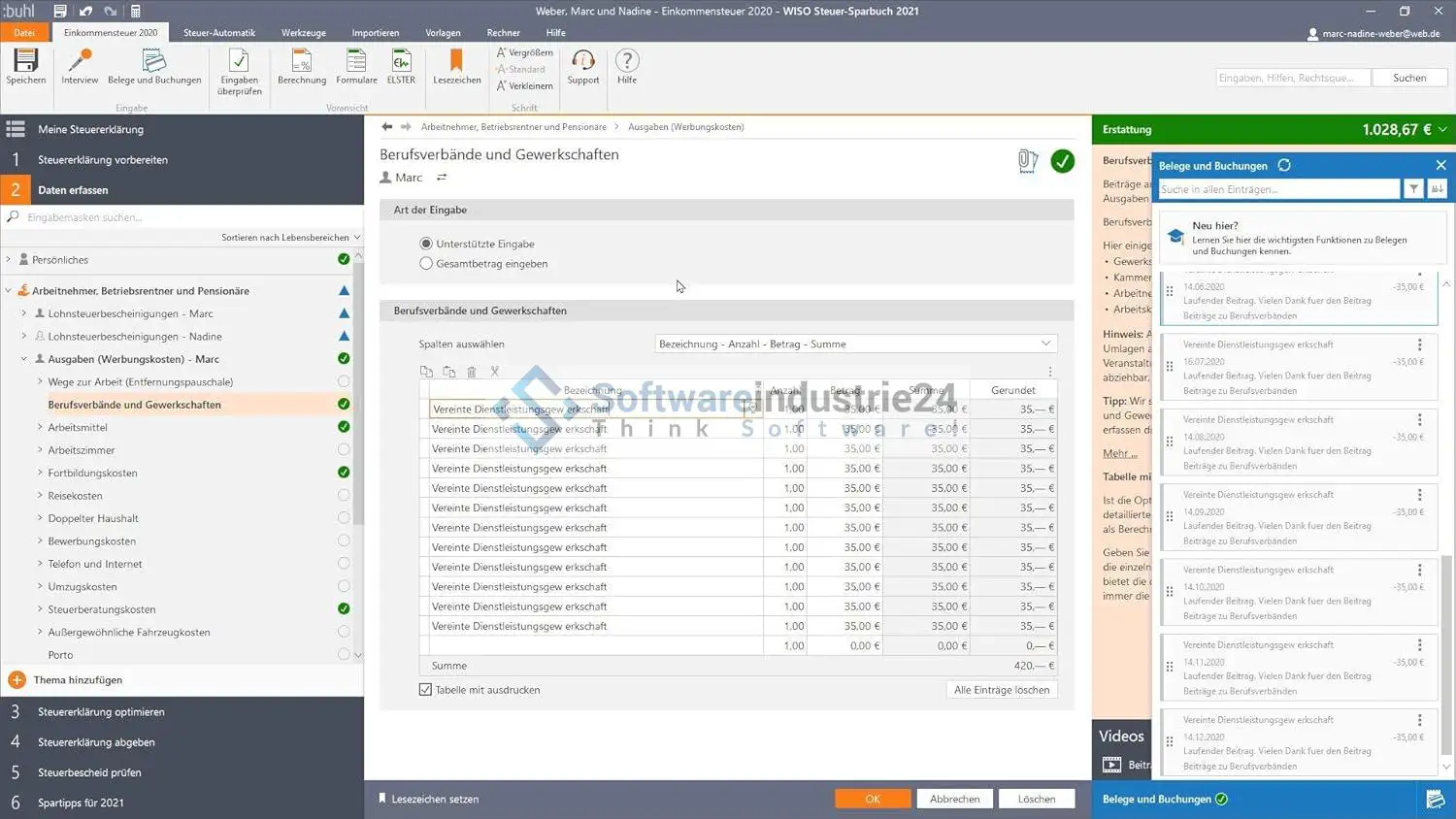This screenshot has width=1456, height=819.
Task: Expand the Persönliches tree section
Action: click(9, 260)
